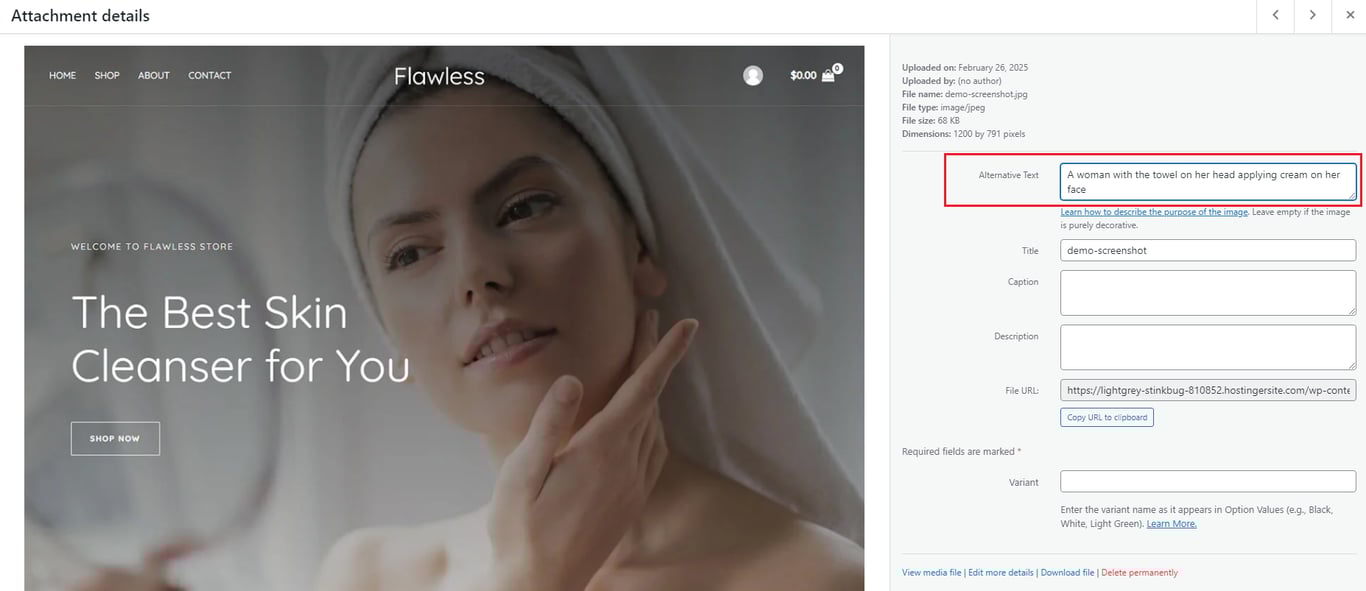The height and width of the screenshot is (591, 1366).
Task: Go to previous attachment with the left arrow
Action: click(x=1274, y=15)
